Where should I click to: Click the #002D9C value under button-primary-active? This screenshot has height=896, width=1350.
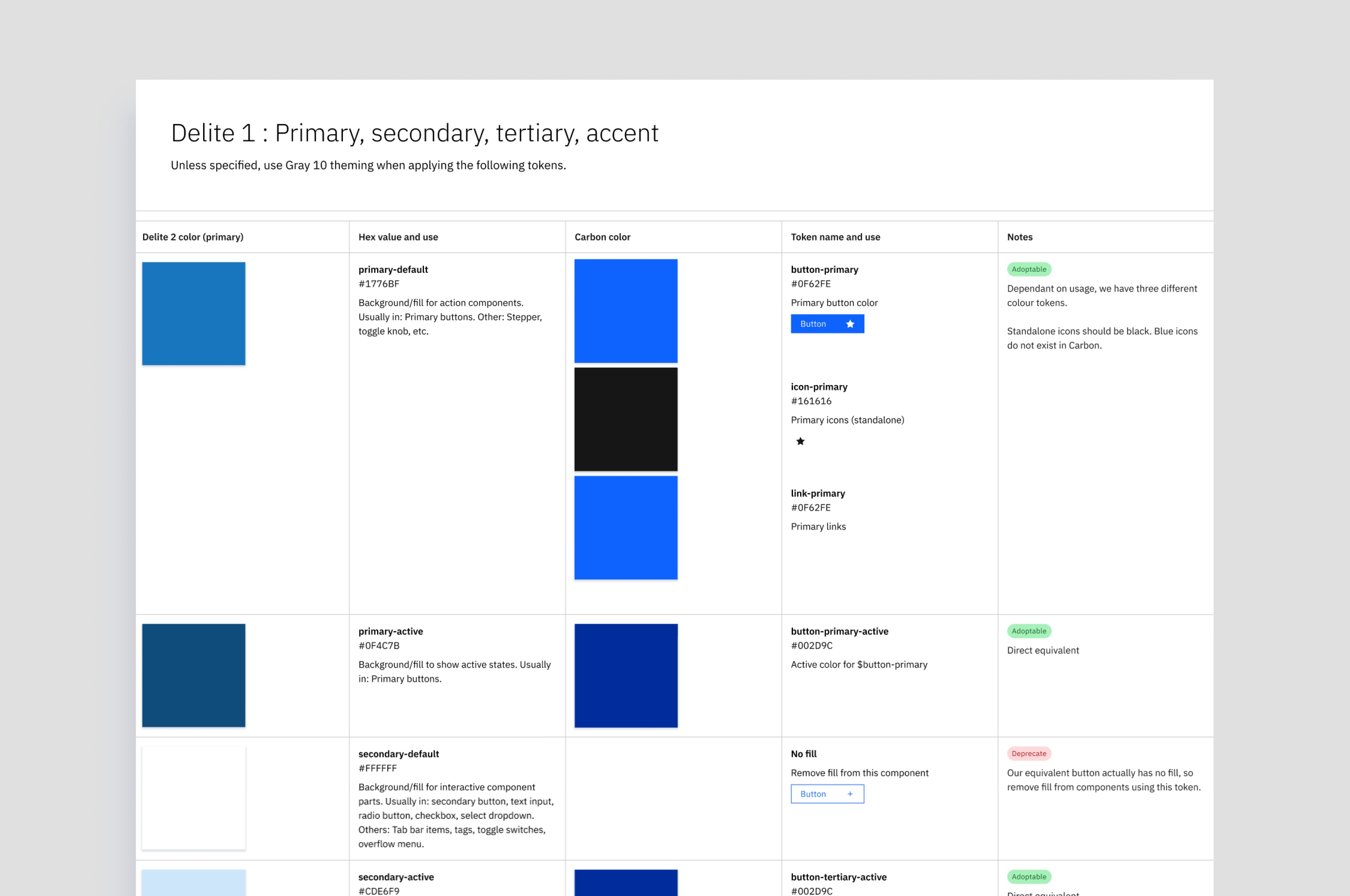click(812, 646)
